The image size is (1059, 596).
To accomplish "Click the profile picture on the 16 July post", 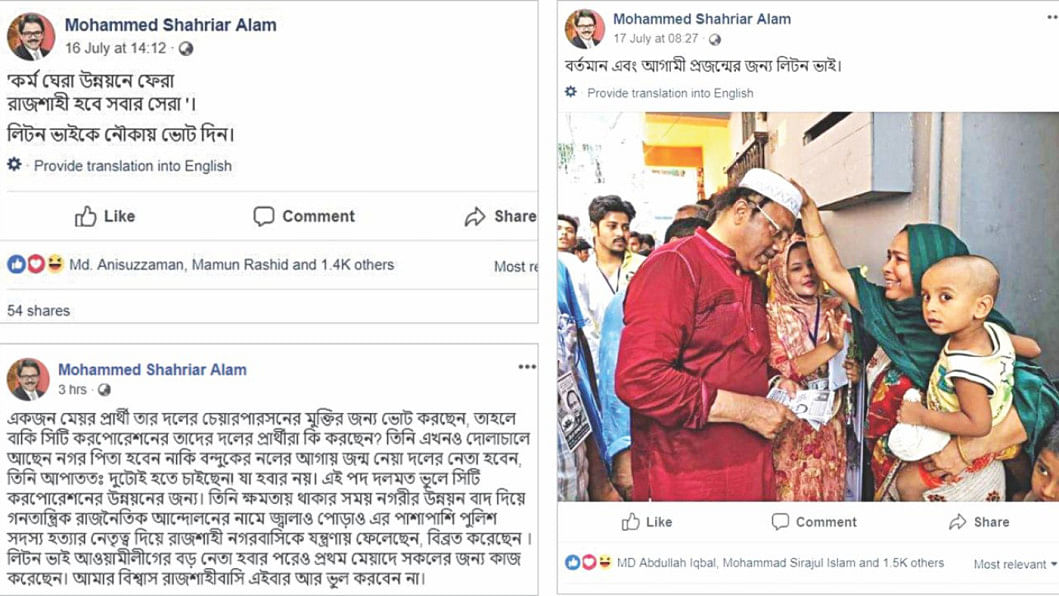I will click(x=31, y=37).
